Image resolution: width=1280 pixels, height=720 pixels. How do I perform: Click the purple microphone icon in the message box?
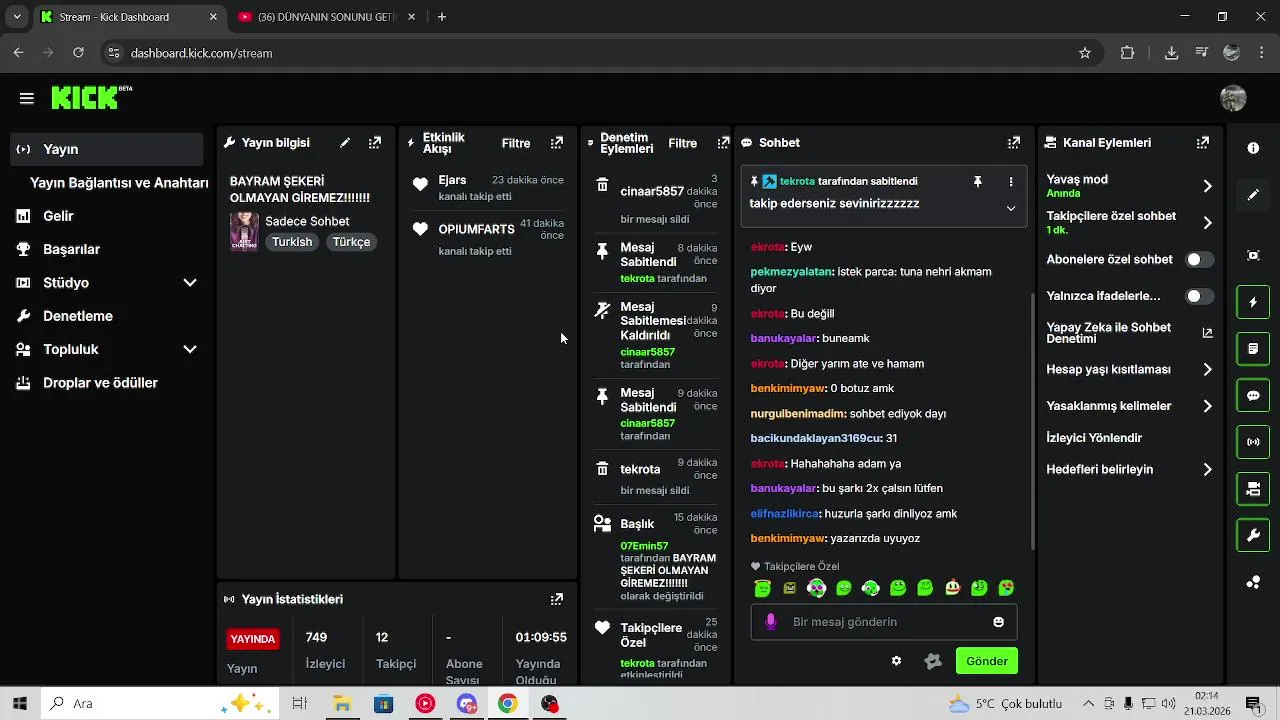tap(771, 622)
